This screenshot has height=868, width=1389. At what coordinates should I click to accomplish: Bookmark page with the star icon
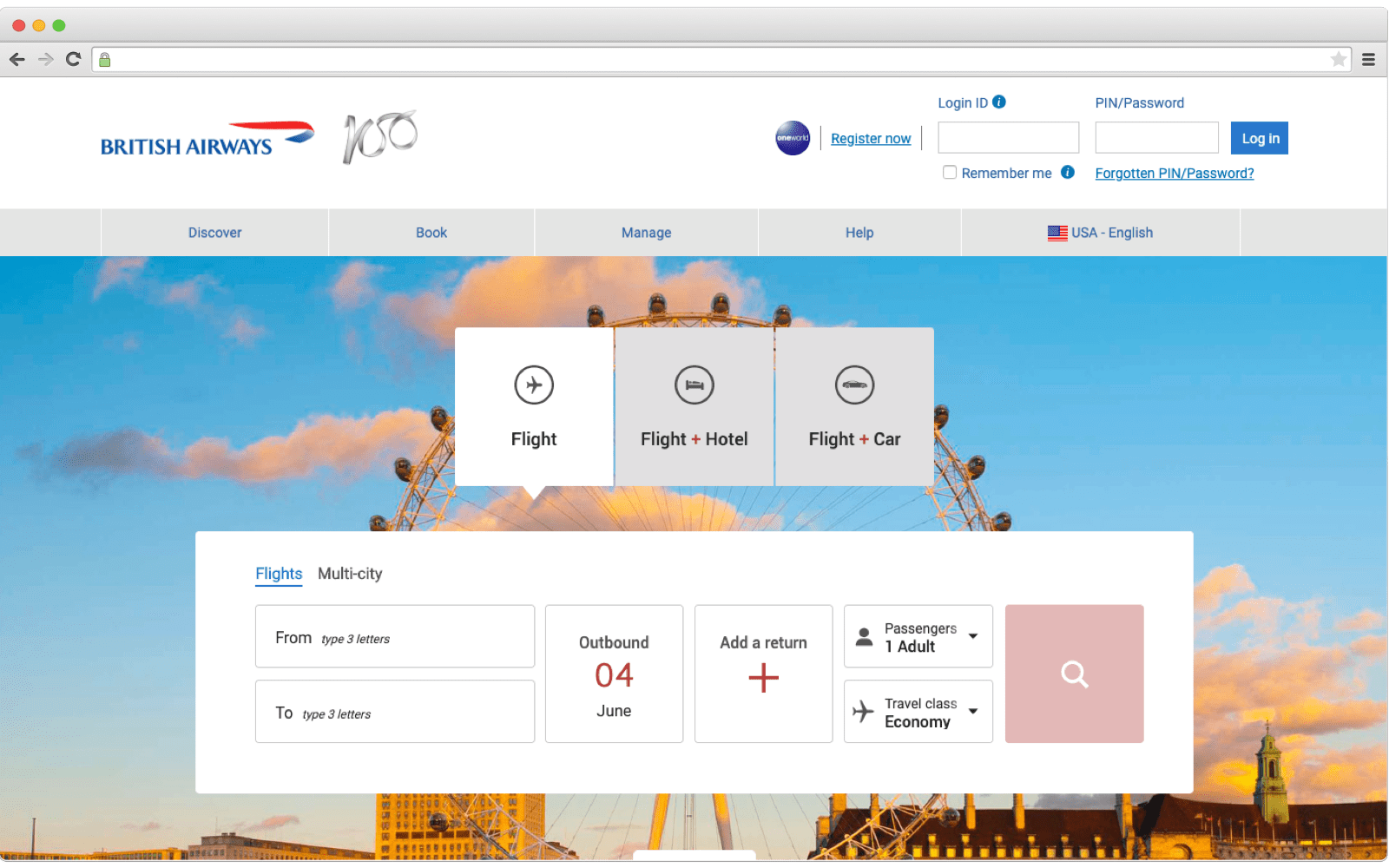(x=1339, y=59)
